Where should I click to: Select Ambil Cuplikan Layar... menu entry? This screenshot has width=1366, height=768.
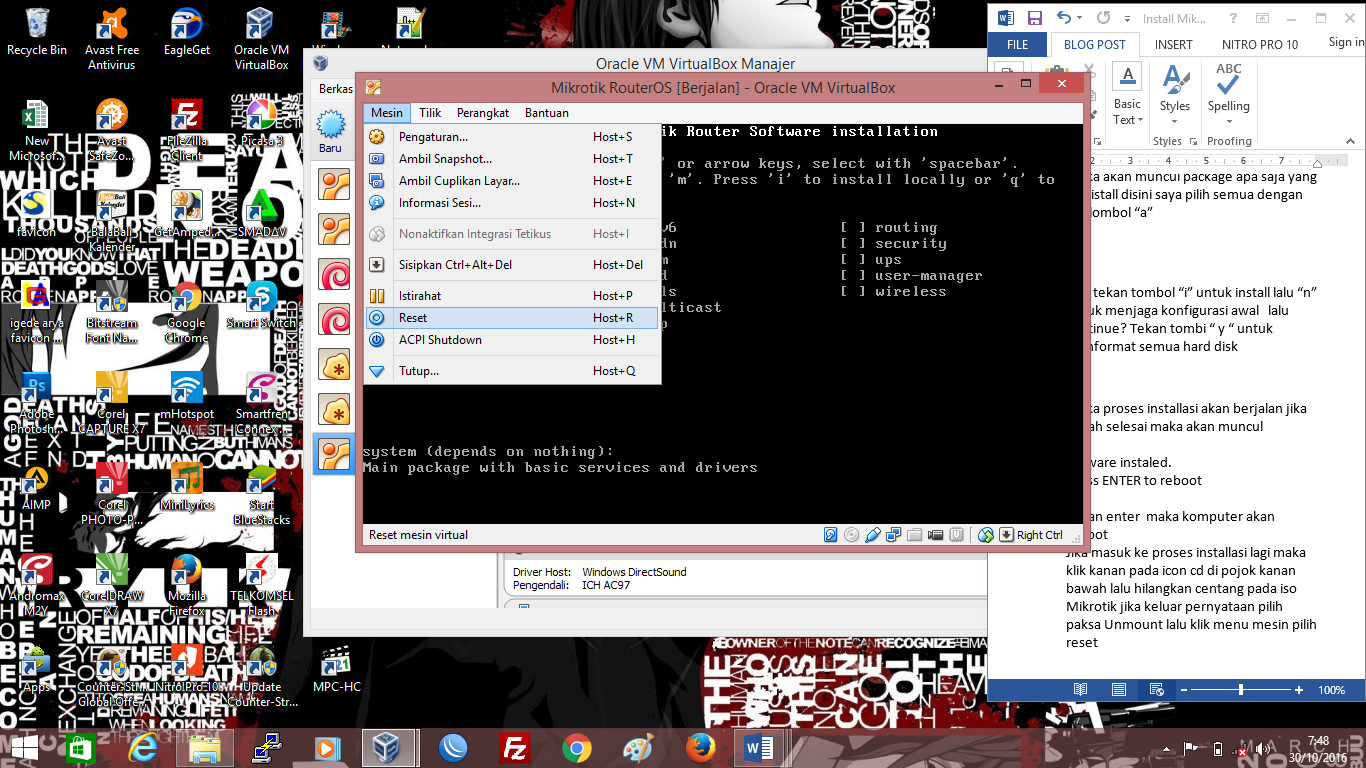(x=513, y=181)
